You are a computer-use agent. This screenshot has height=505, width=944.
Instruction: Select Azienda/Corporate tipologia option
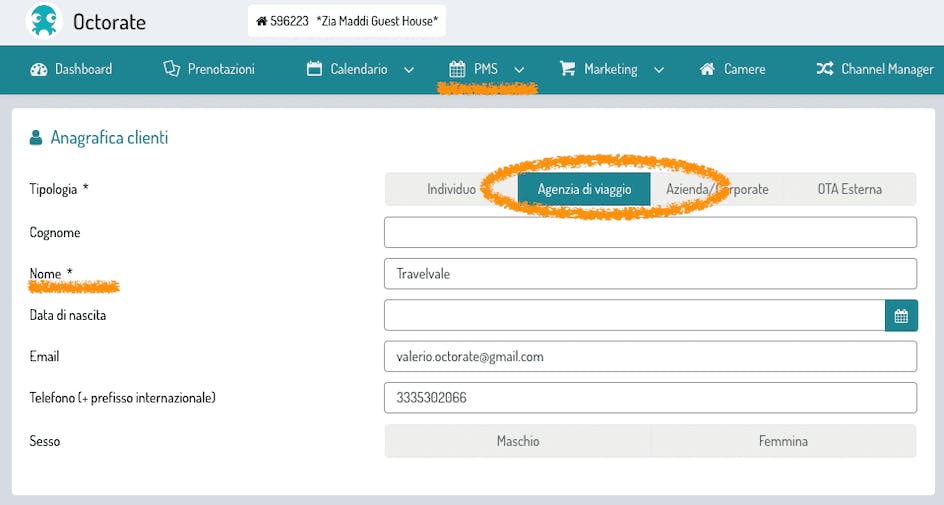click(x=717, y=189)
